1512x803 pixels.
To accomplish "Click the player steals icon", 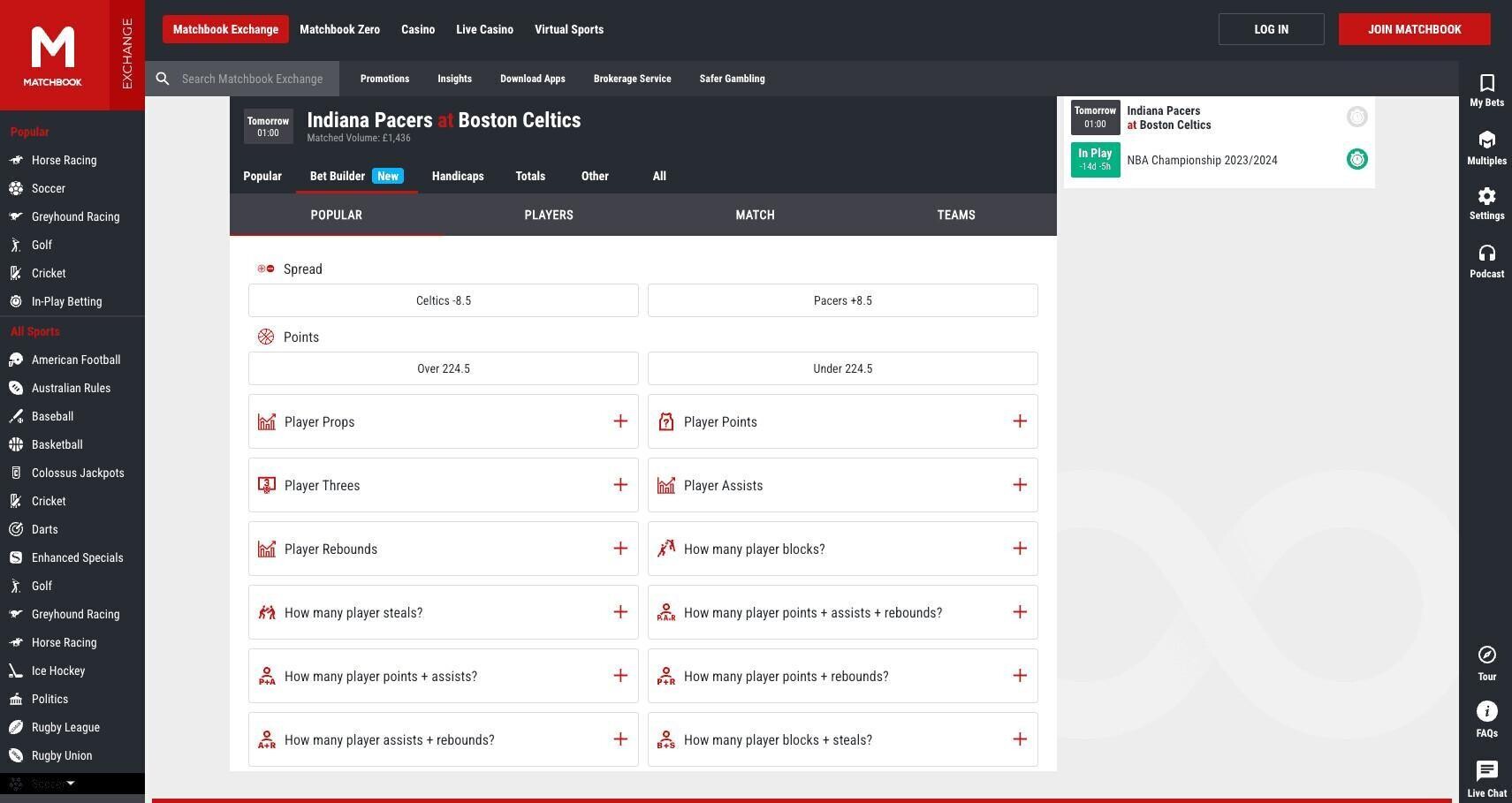I will (x=267, y=612).
